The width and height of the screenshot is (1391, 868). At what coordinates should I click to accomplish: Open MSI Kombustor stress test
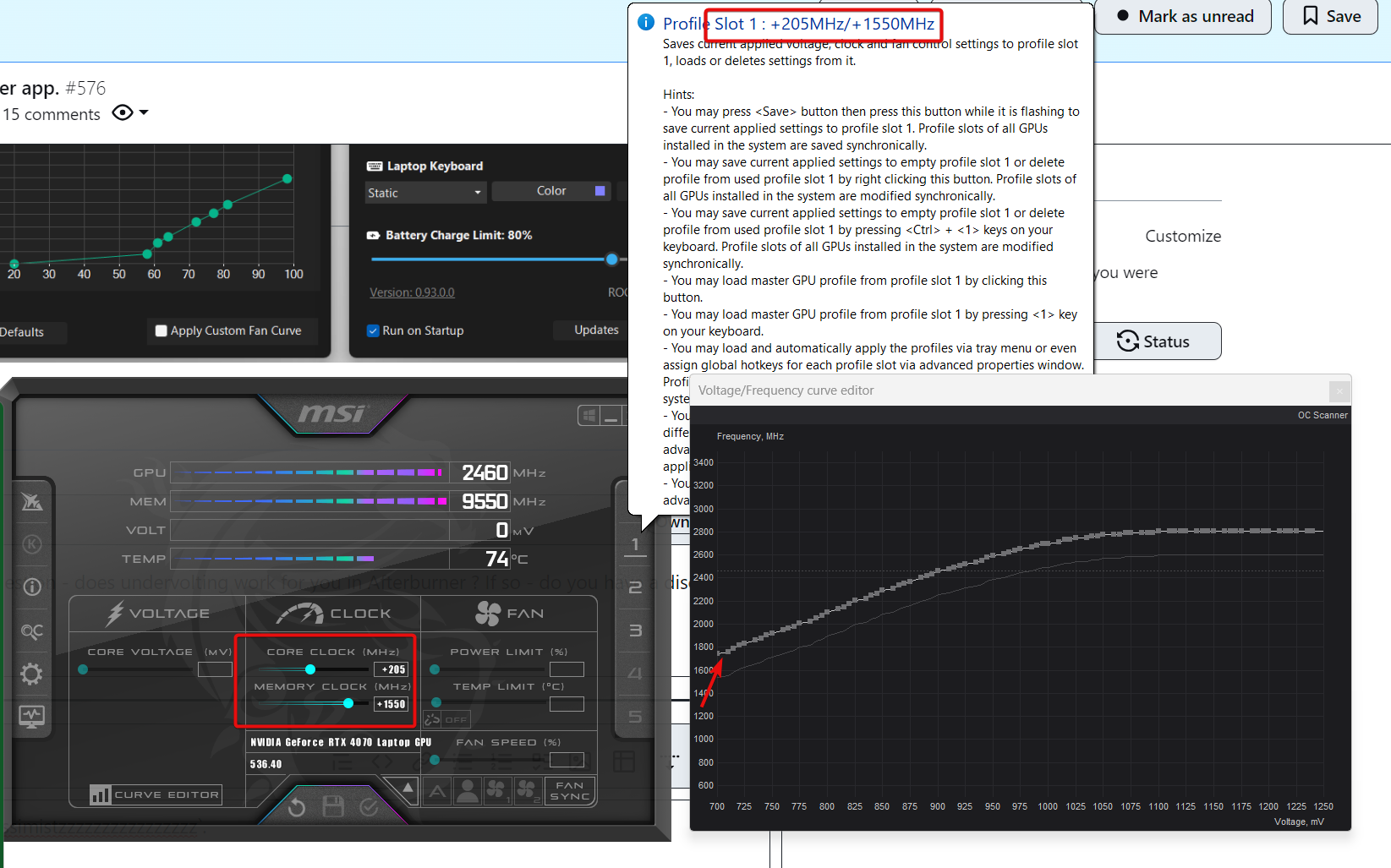(32, 503)
